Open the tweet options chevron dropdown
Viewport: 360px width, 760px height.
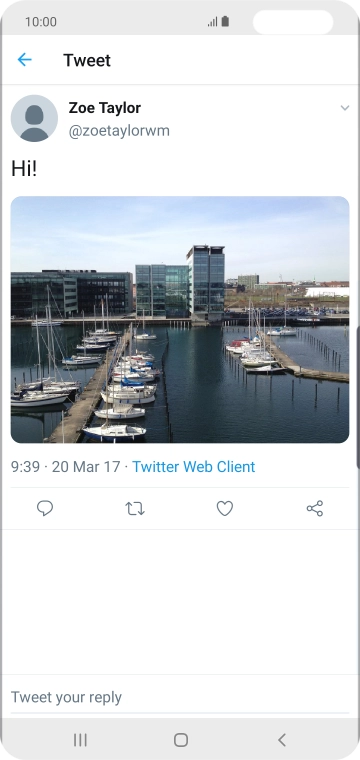click(x=345, y=108)
